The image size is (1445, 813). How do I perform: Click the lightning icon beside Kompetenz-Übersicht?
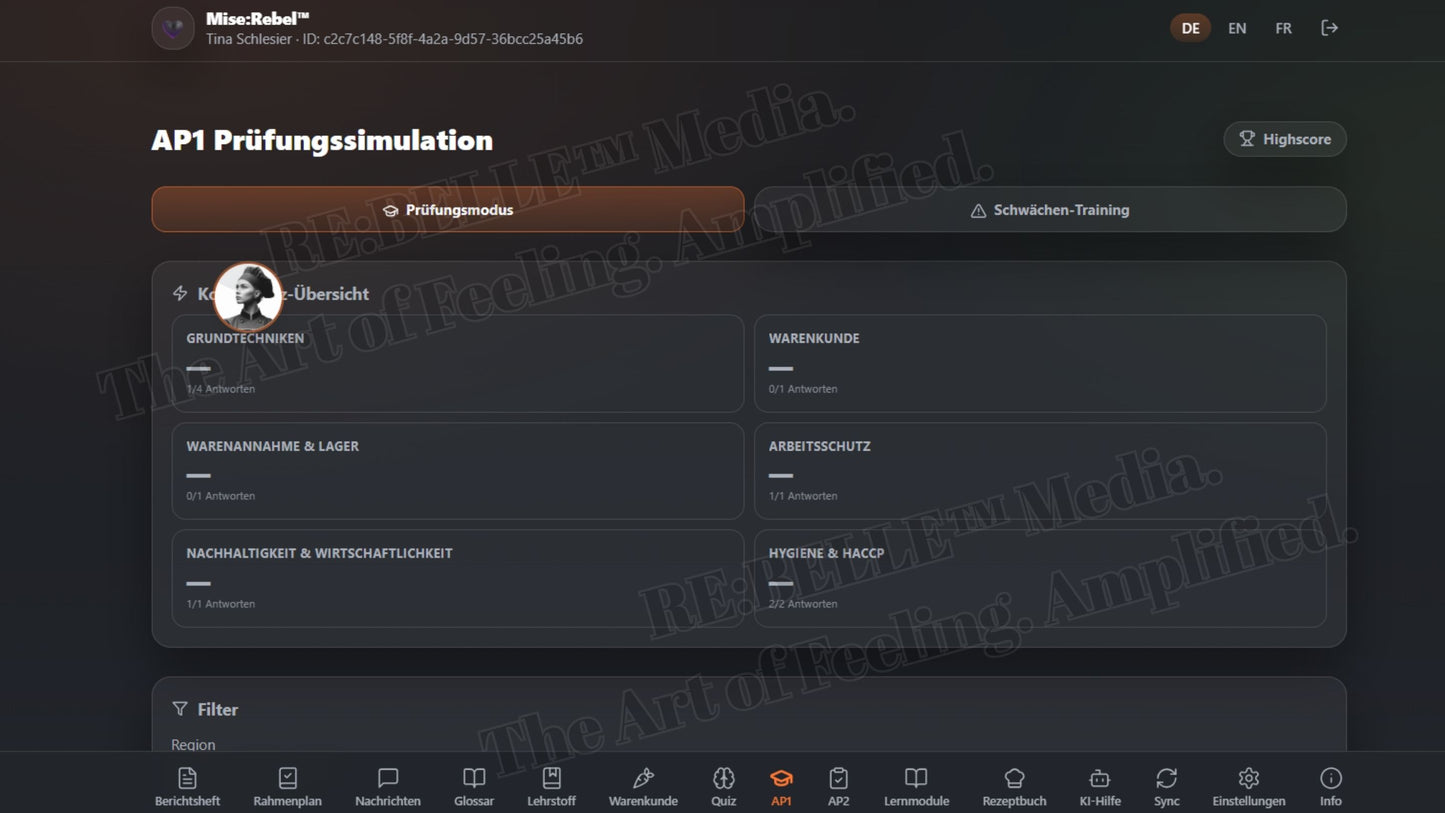[180, 293]
